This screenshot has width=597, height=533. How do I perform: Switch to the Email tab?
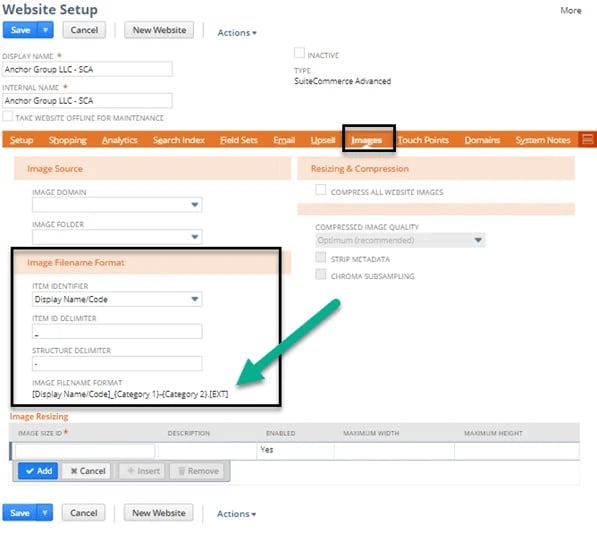(x=284, y=140)
